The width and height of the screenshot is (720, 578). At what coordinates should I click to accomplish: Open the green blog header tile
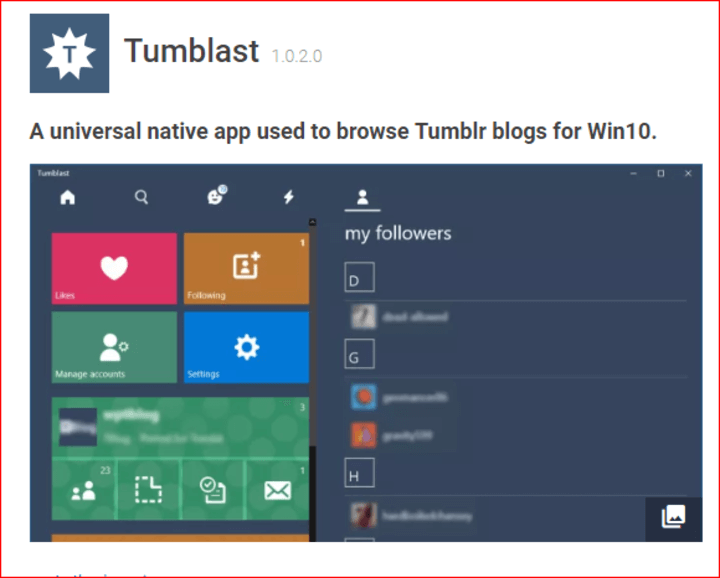pyautogui.click(x=180, y=427)
